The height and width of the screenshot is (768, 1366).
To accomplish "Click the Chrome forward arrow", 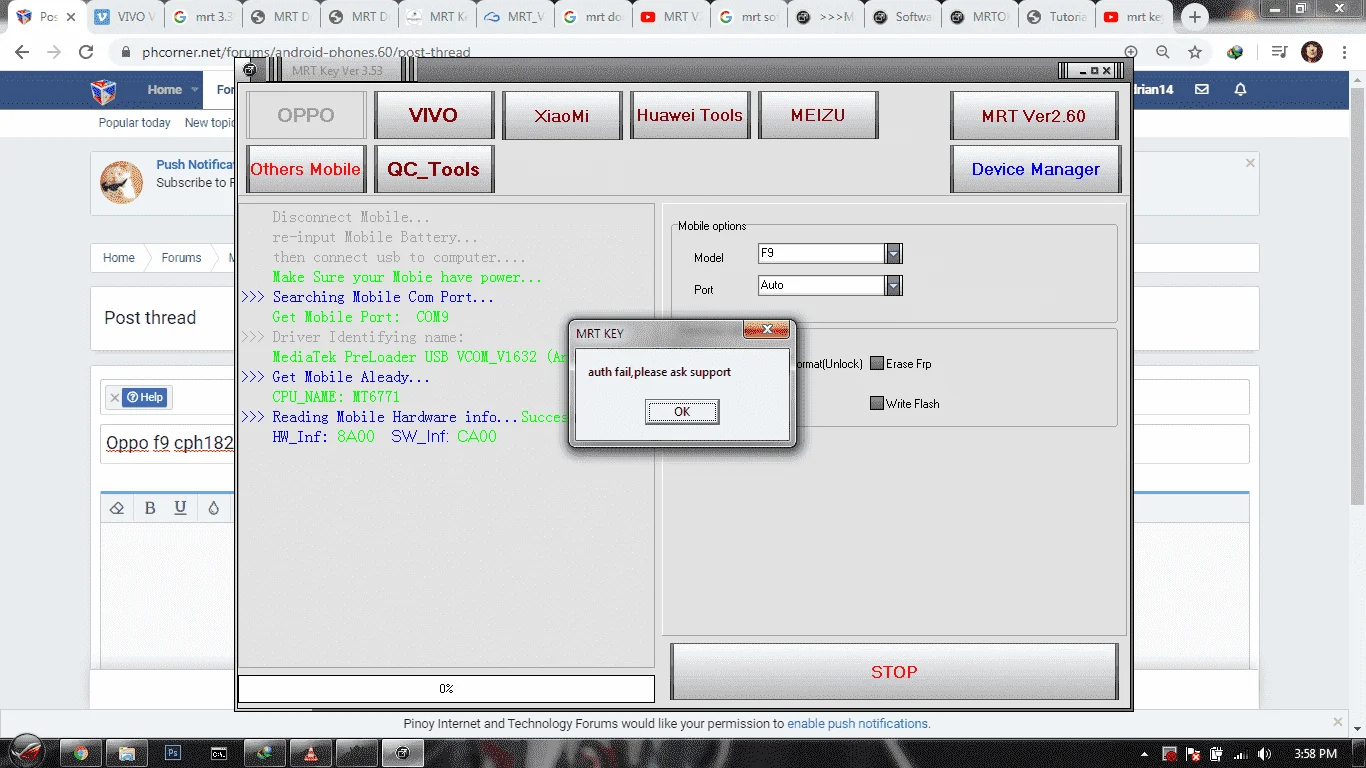I will [x=54, y=52].
